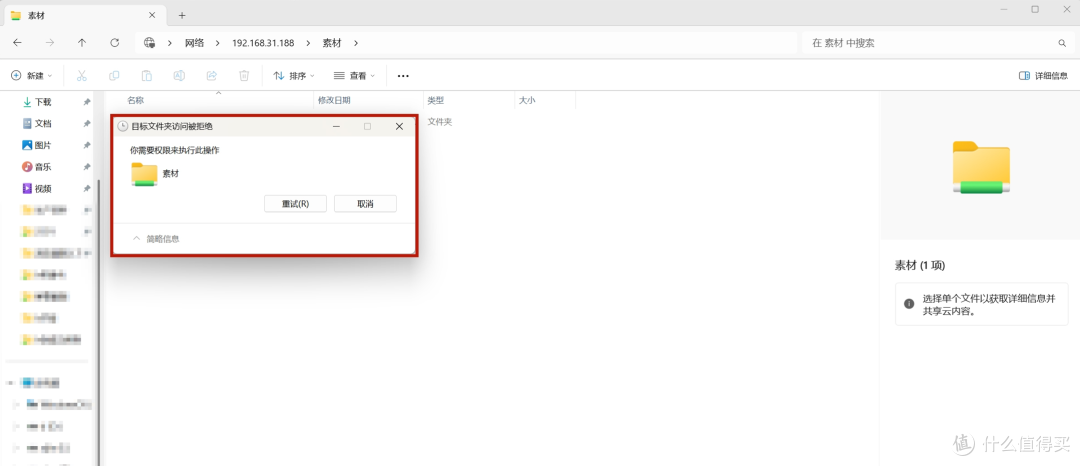Expand the chevron after 素材 breadcrumb
Image resolution: width=1080 pixels, height=466 pixels.
(356, 43)
